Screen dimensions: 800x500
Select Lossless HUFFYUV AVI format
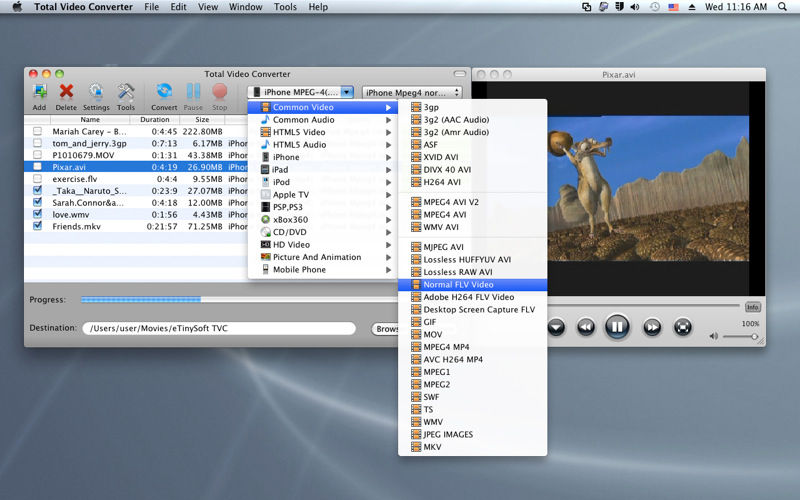472,259
